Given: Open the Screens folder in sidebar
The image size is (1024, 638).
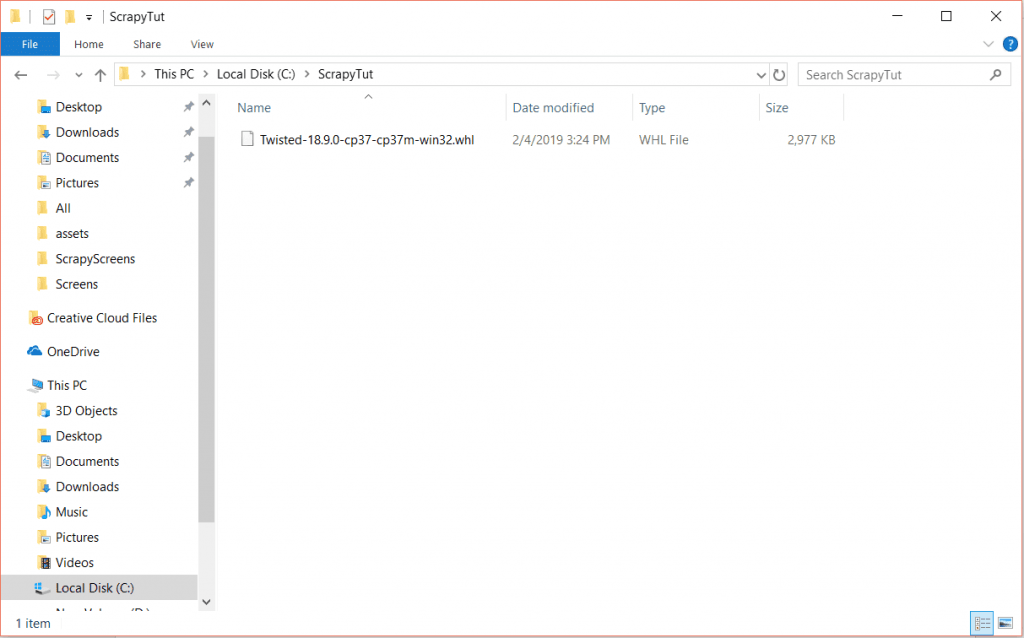Looking at the screenshot, I should click(x=76, y=285).
